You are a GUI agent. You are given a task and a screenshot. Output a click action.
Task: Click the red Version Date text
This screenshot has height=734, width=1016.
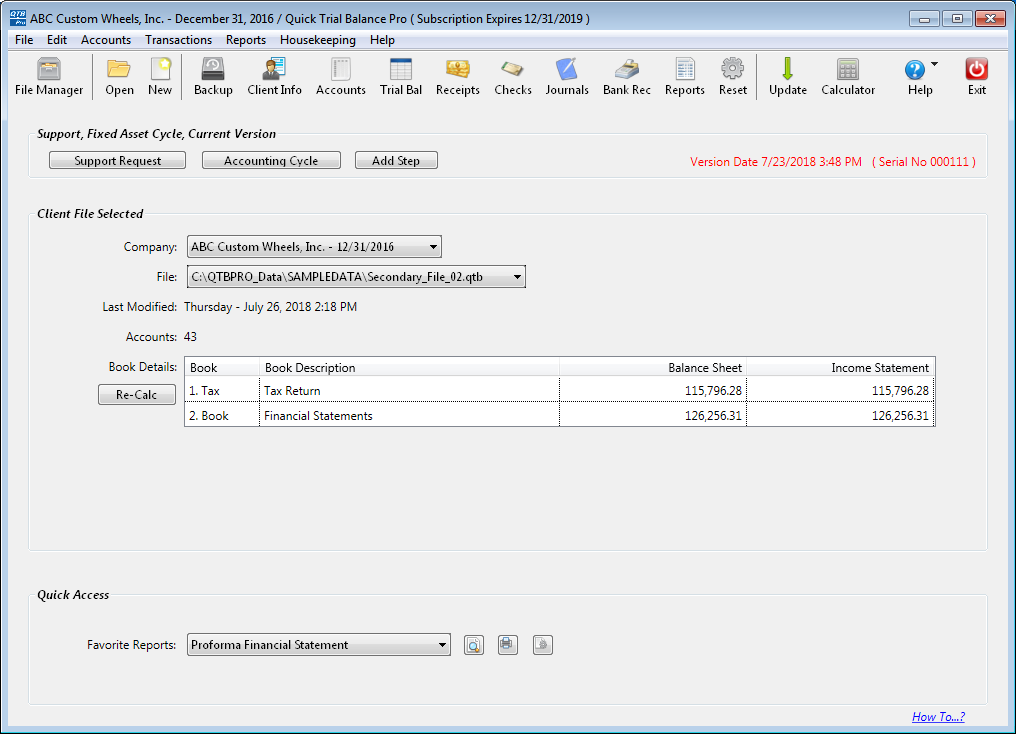point(776,161)
